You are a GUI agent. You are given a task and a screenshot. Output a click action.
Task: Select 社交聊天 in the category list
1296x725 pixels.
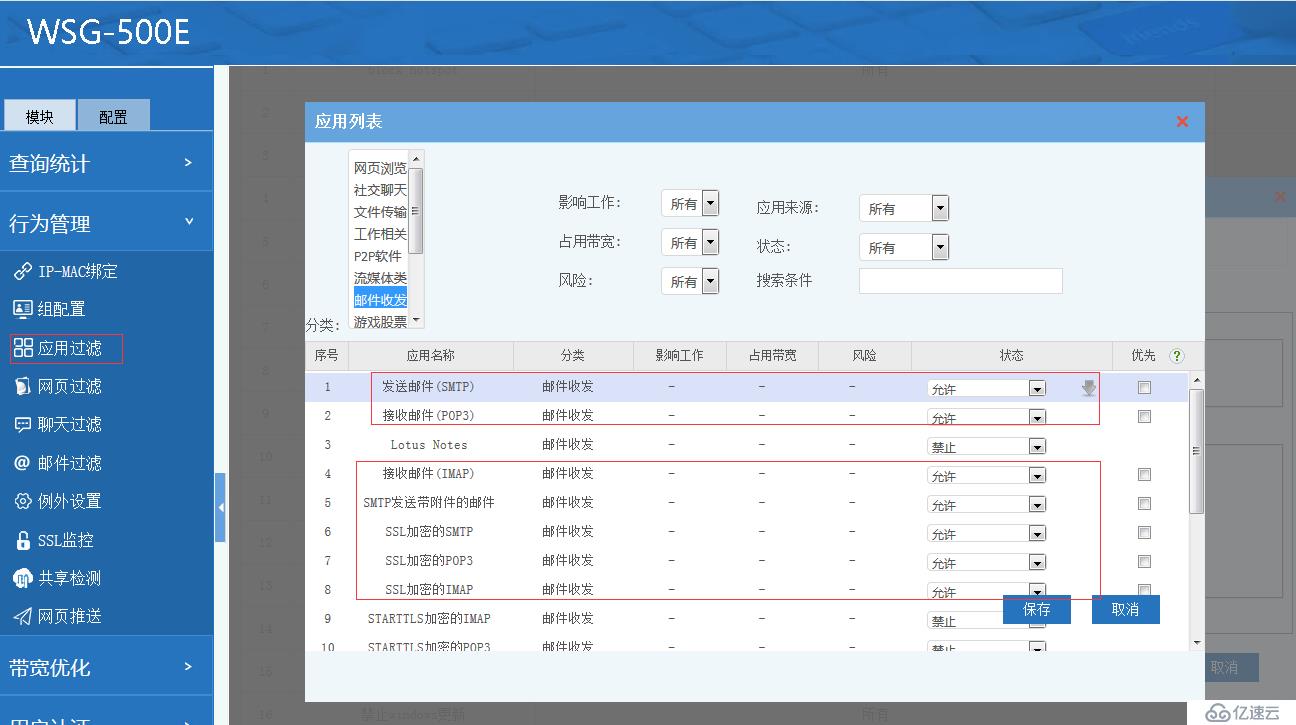pos(380,190)
